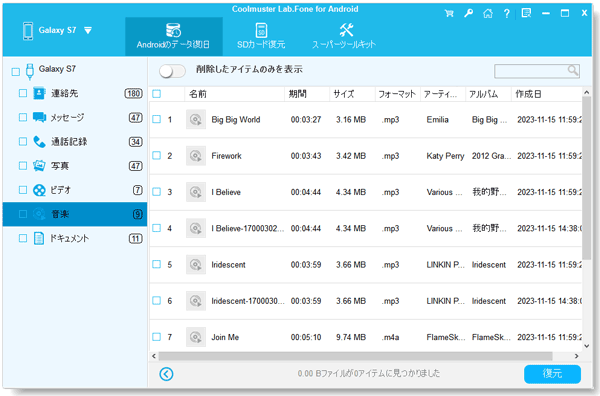Click the 00:05:10 duration cell
The width and height of the screenshot is (600, 396).
tap(306, 337)
